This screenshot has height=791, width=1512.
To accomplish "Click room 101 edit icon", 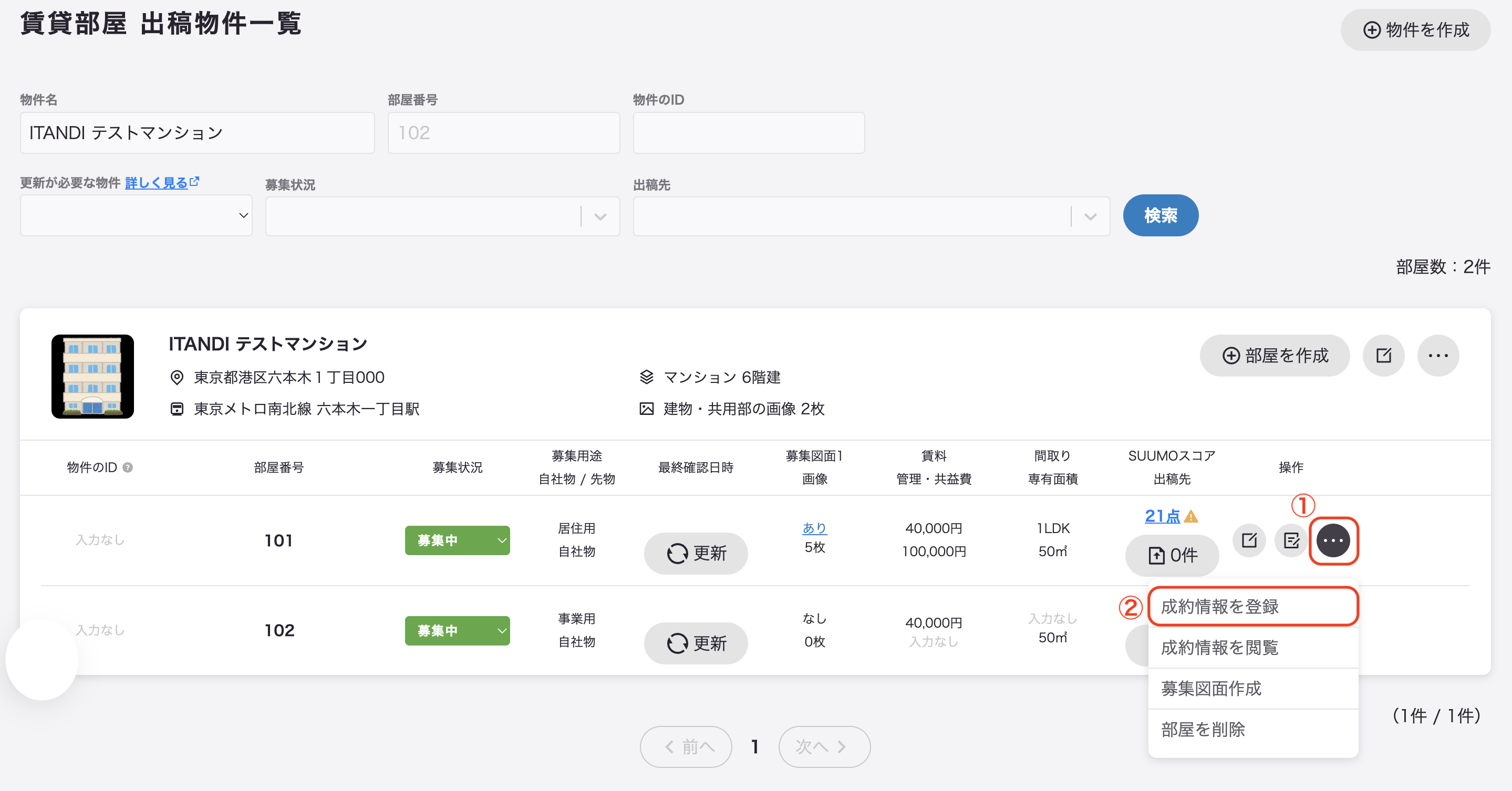I will click(1249, 540).
